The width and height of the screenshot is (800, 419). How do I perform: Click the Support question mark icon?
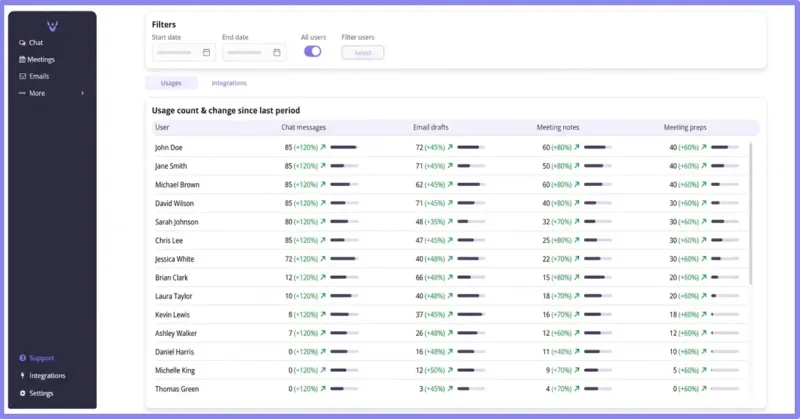[x=22, y=358]
